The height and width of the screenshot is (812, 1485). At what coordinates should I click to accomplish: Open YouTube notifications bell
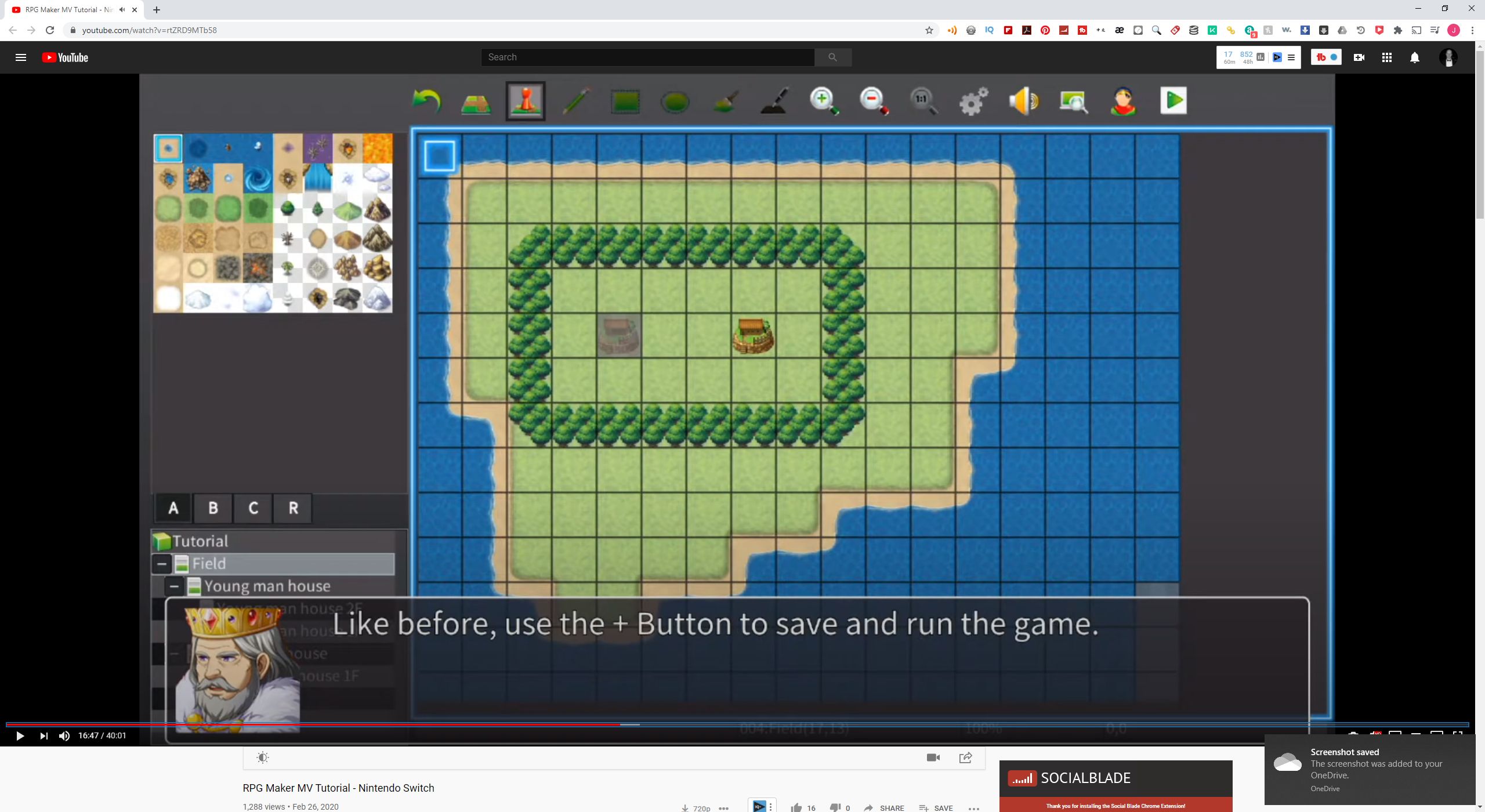pos(1415,57)
